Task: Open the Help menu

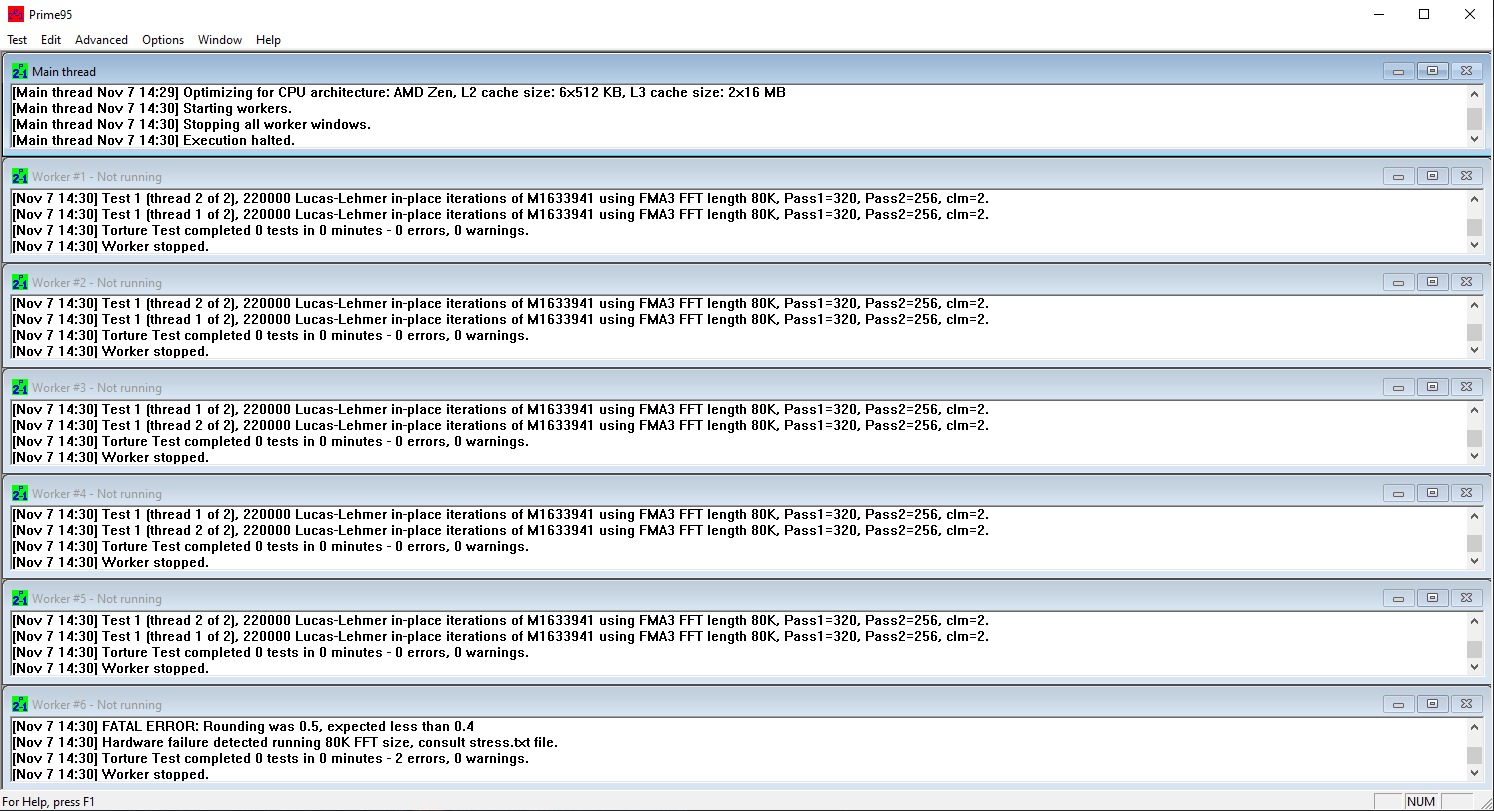Action: point(268,40)
